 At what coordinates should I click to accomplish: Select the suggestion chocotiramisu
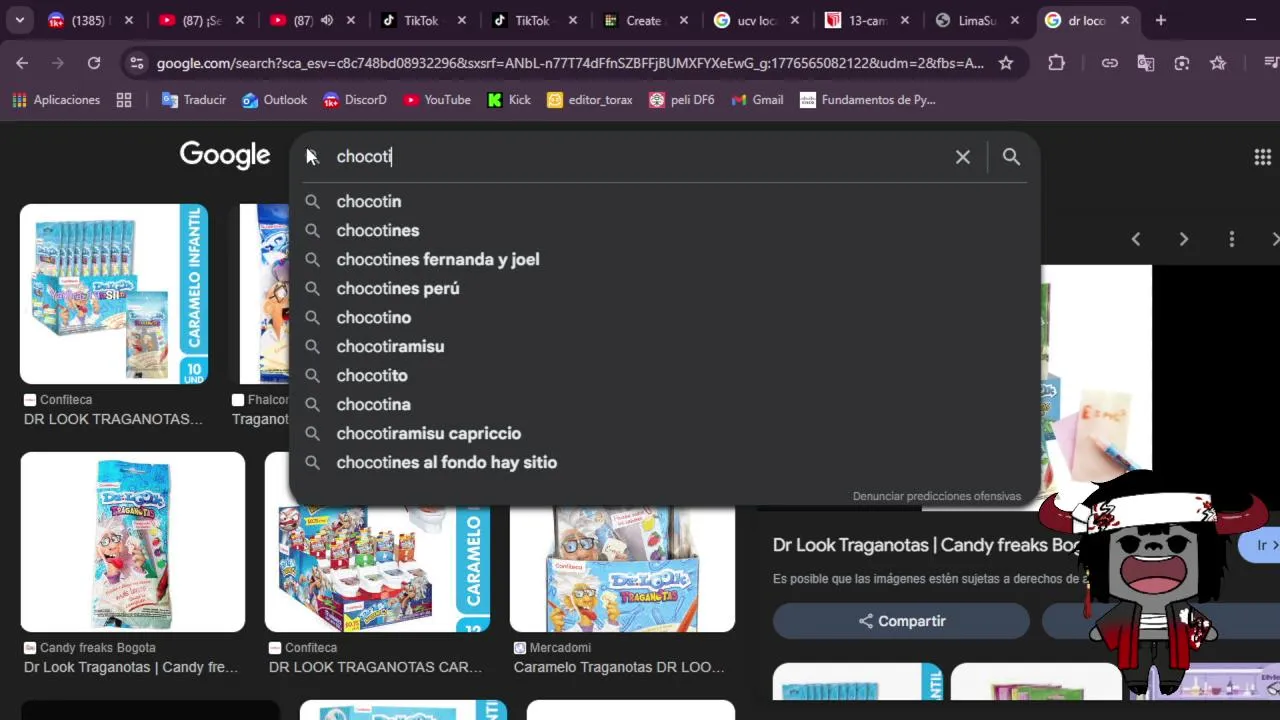click(664, 346)
